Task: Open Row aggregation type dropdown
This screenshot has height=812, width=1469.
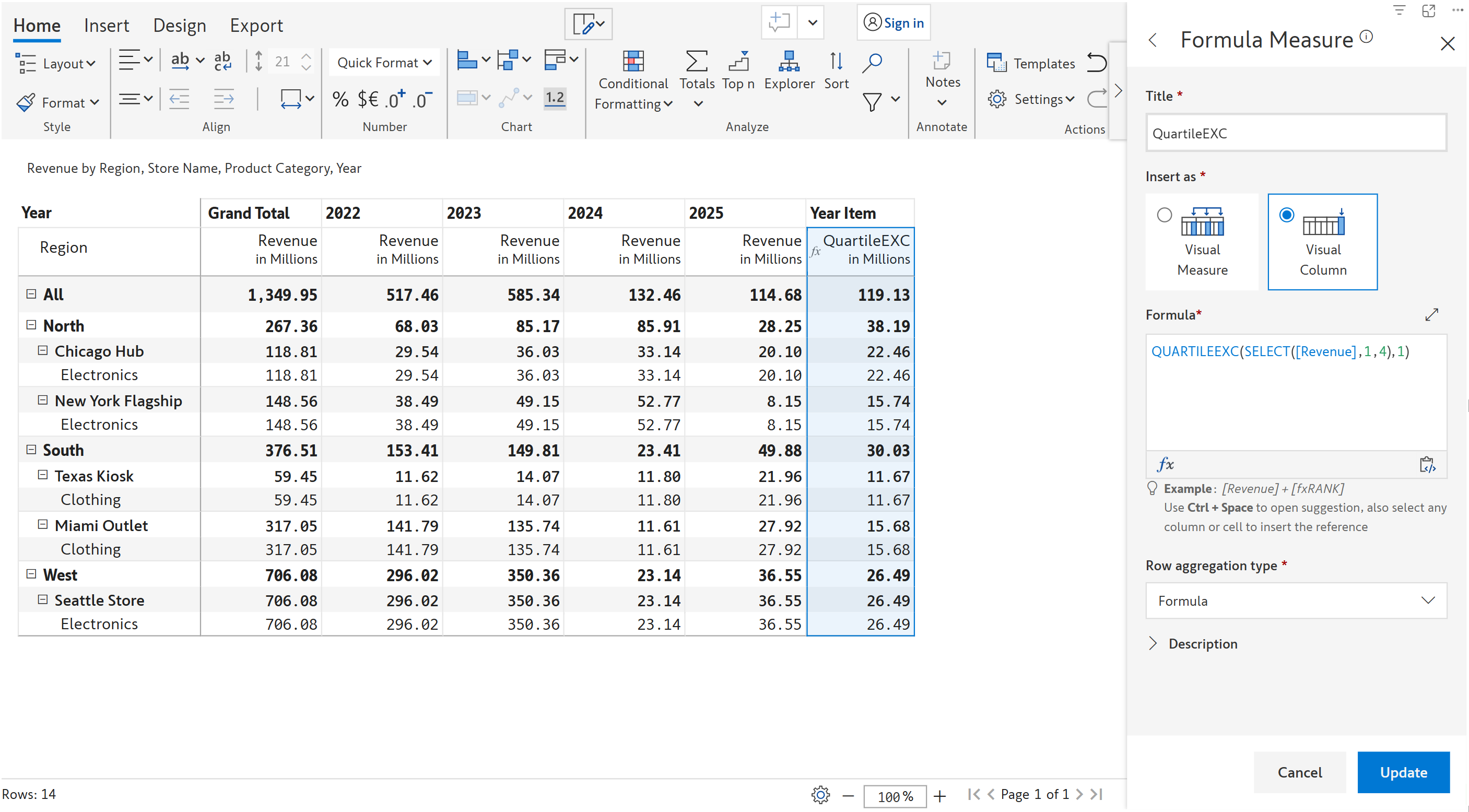Action: pos(1296,601)
